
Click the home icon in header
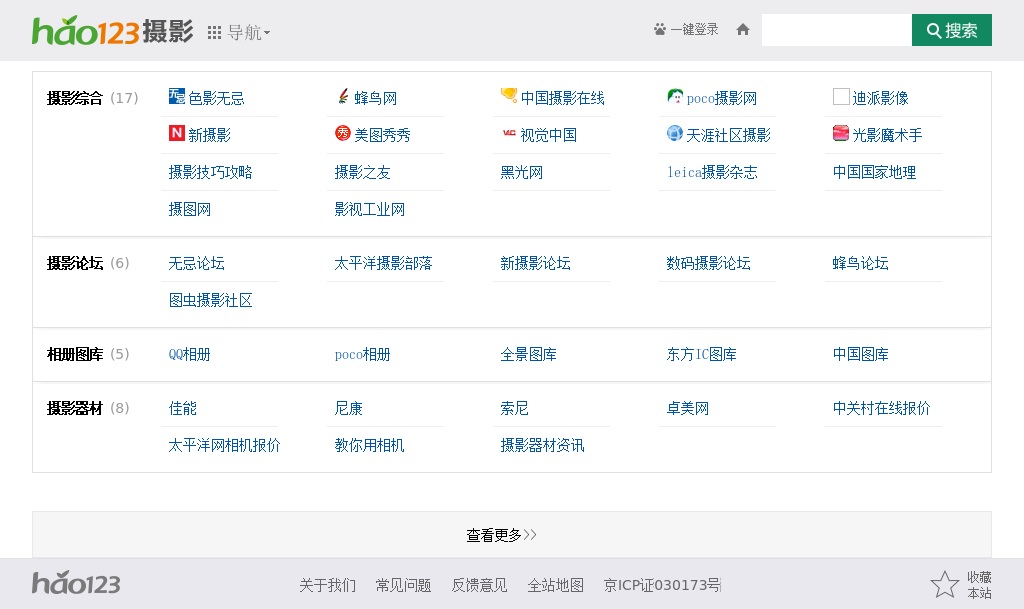[743, 30]
